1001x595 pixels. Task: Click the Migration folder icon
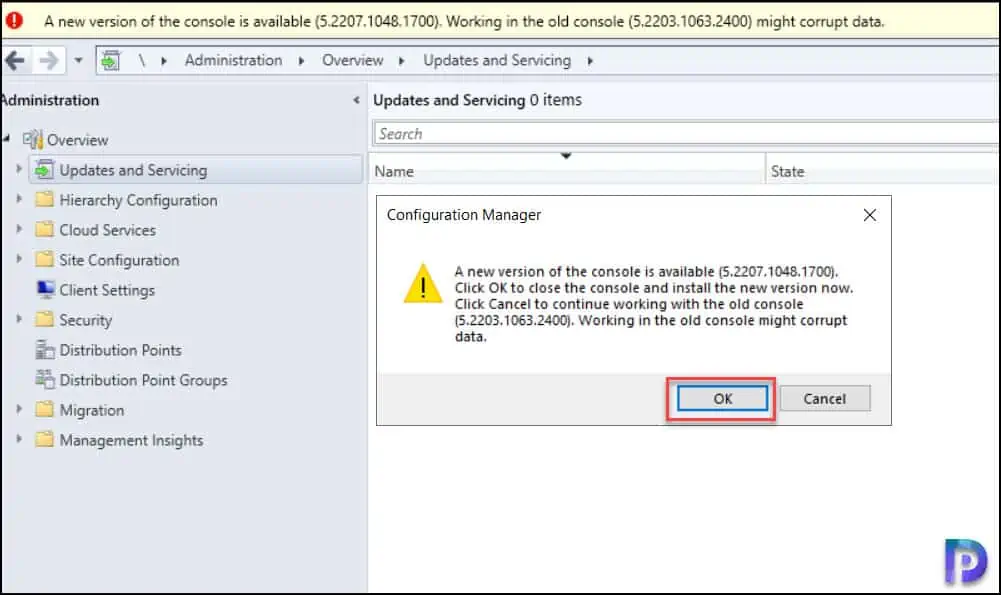[44, 409]
